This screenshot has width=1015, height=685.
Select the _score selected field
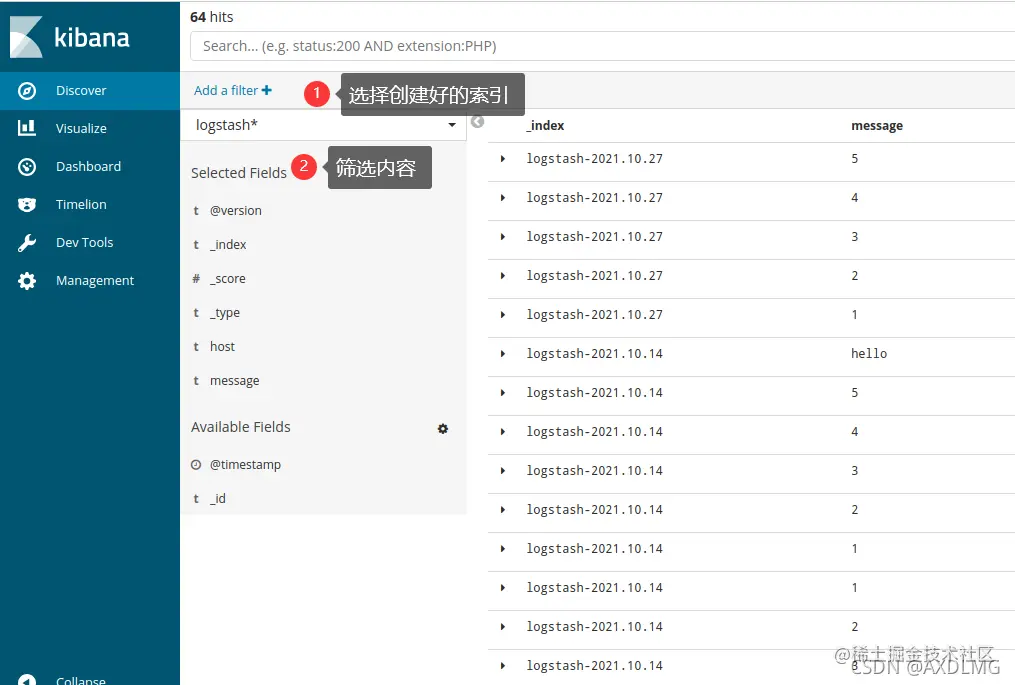pyautogui.click(x=227, y=278)
